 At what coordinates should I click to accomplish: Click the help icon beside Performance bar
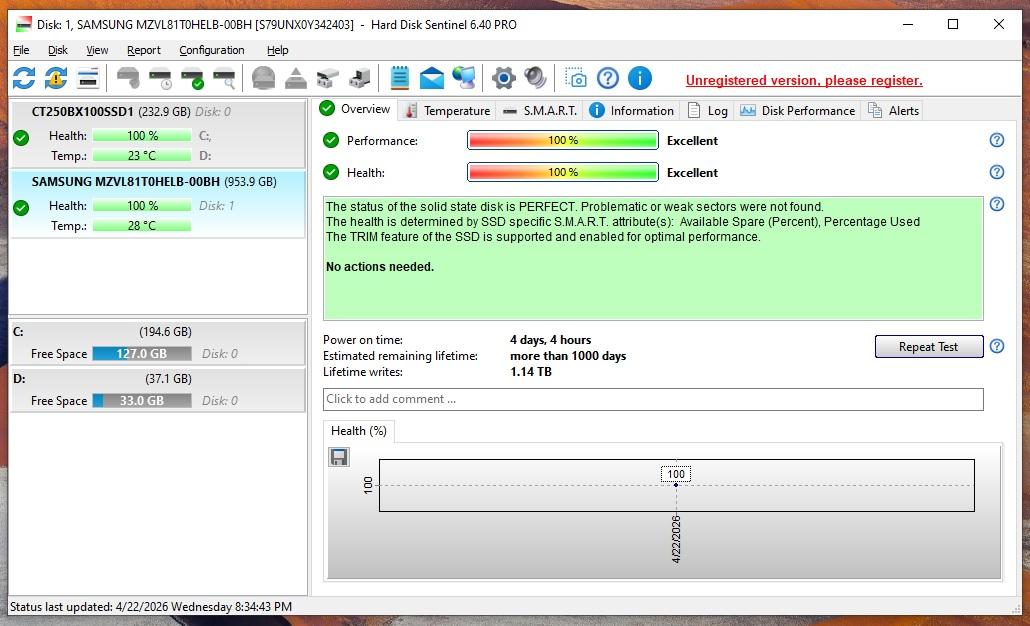pyautogui.click(x=996, y=141)
